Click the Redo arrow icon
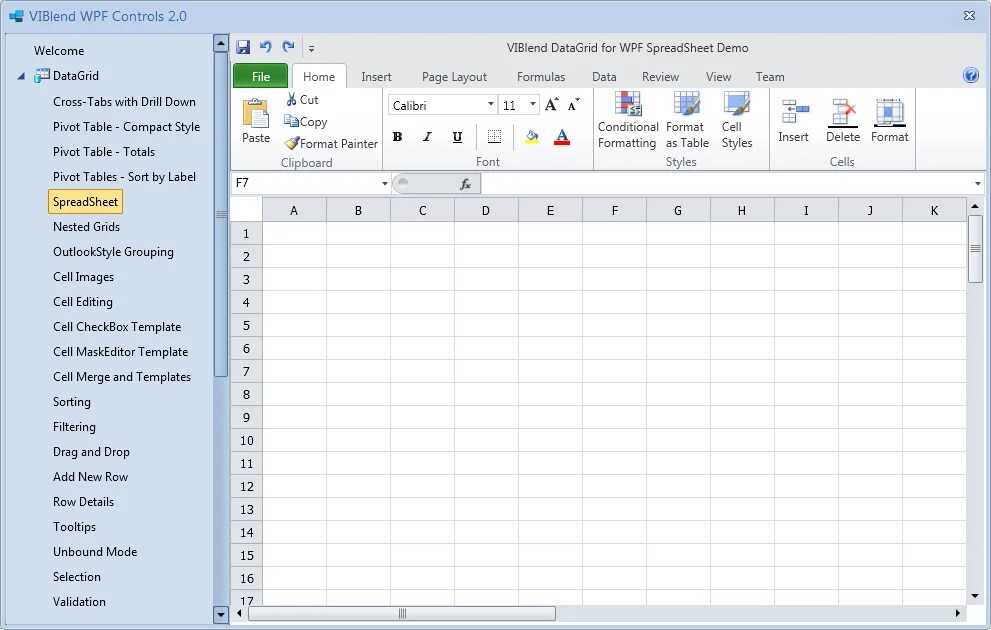The height and width of the screenshot is (630, 991). pos(288,47)
